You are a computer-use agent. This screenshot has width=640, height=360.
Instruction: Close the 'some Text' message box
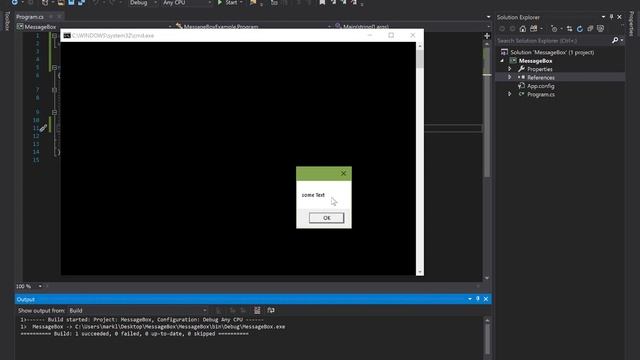343,173
